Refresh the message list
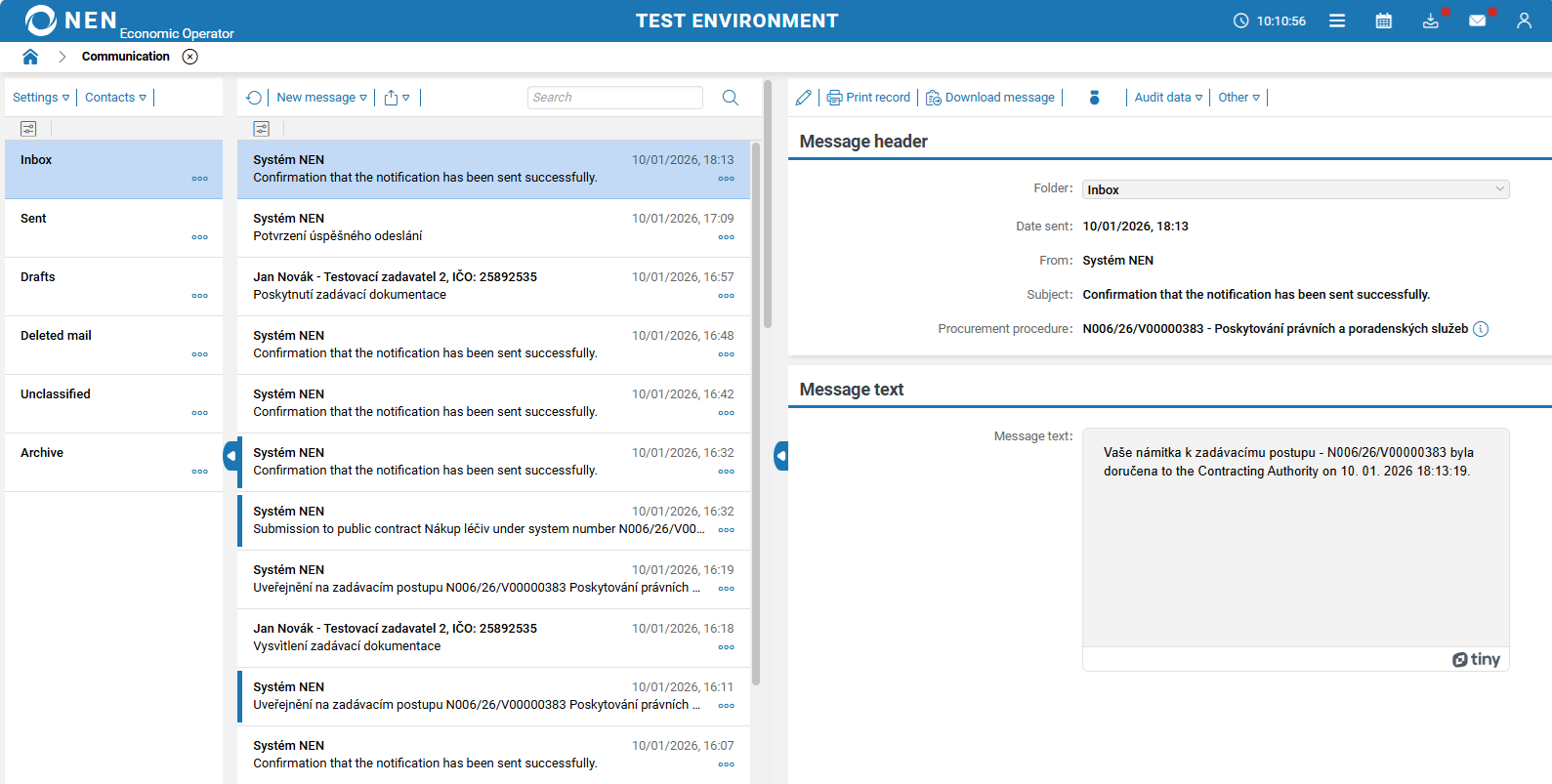 tap(254, 98)
